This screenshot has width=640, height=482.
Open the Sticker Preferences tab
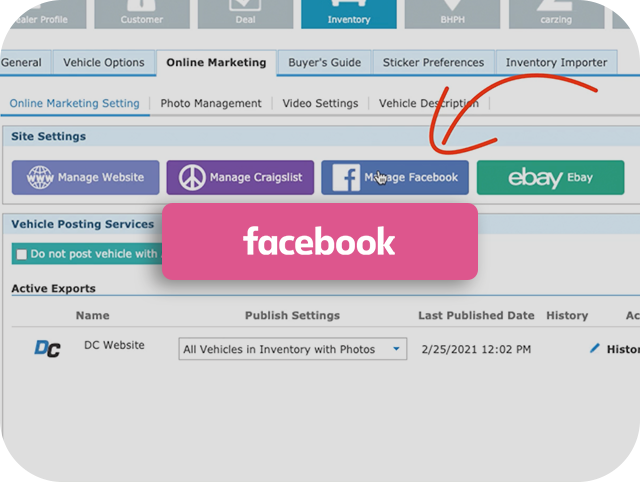(433, 62)
